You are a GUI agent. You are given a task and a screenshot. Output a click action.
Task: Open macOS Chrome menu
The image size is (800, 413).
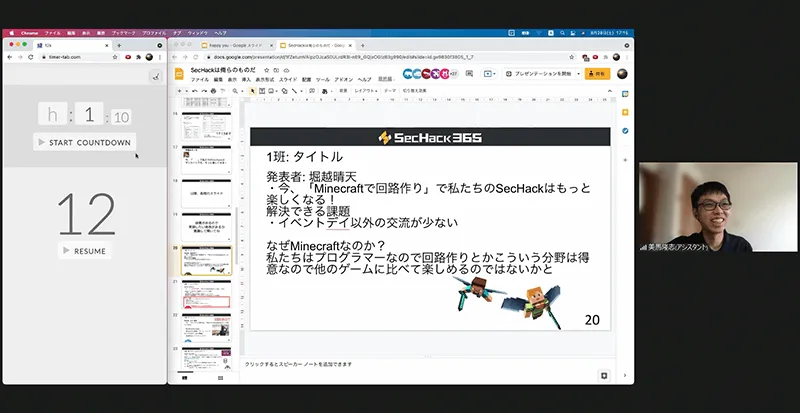[30, 33]
